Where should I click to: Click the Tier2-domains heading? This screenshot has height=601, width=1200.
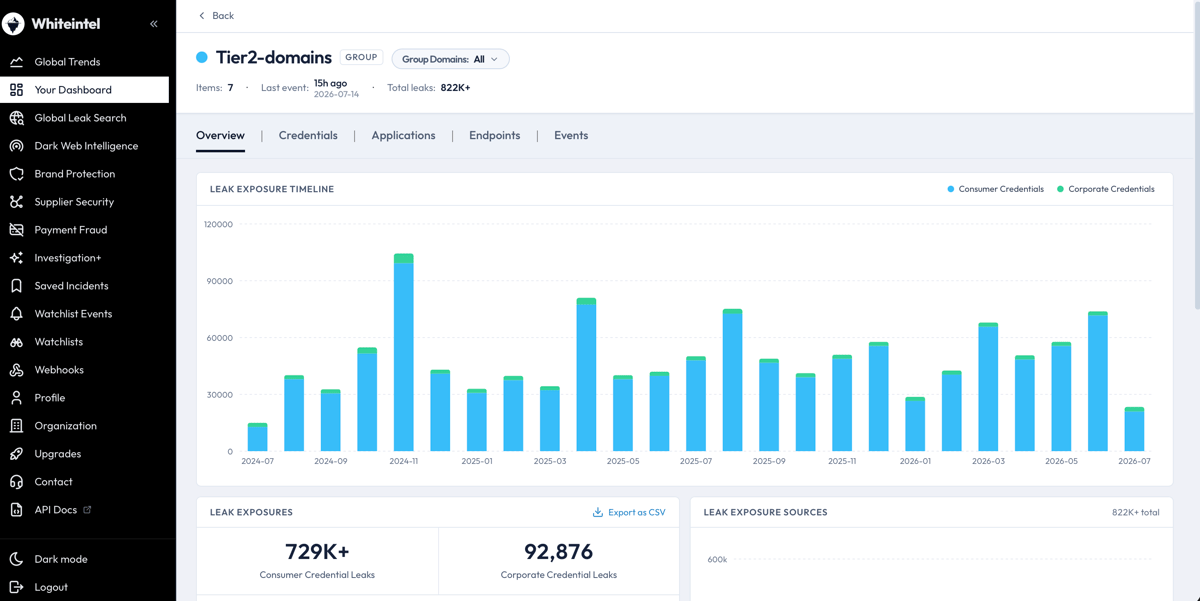tap(274, 58)
